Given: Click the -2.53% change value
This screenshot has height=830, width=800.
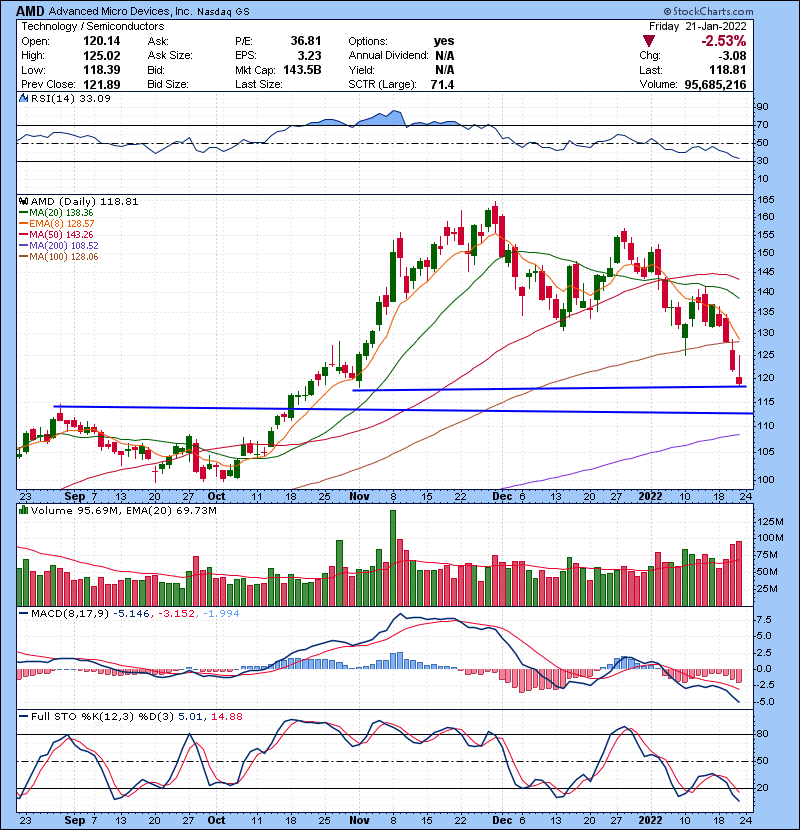Looking at the screenshot, I should [x=724, y=41].
